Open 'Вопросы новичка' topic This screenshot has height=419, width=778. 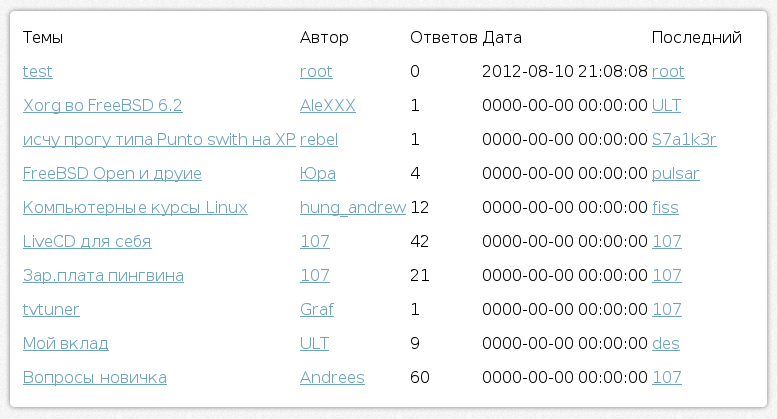click(95, 378)
